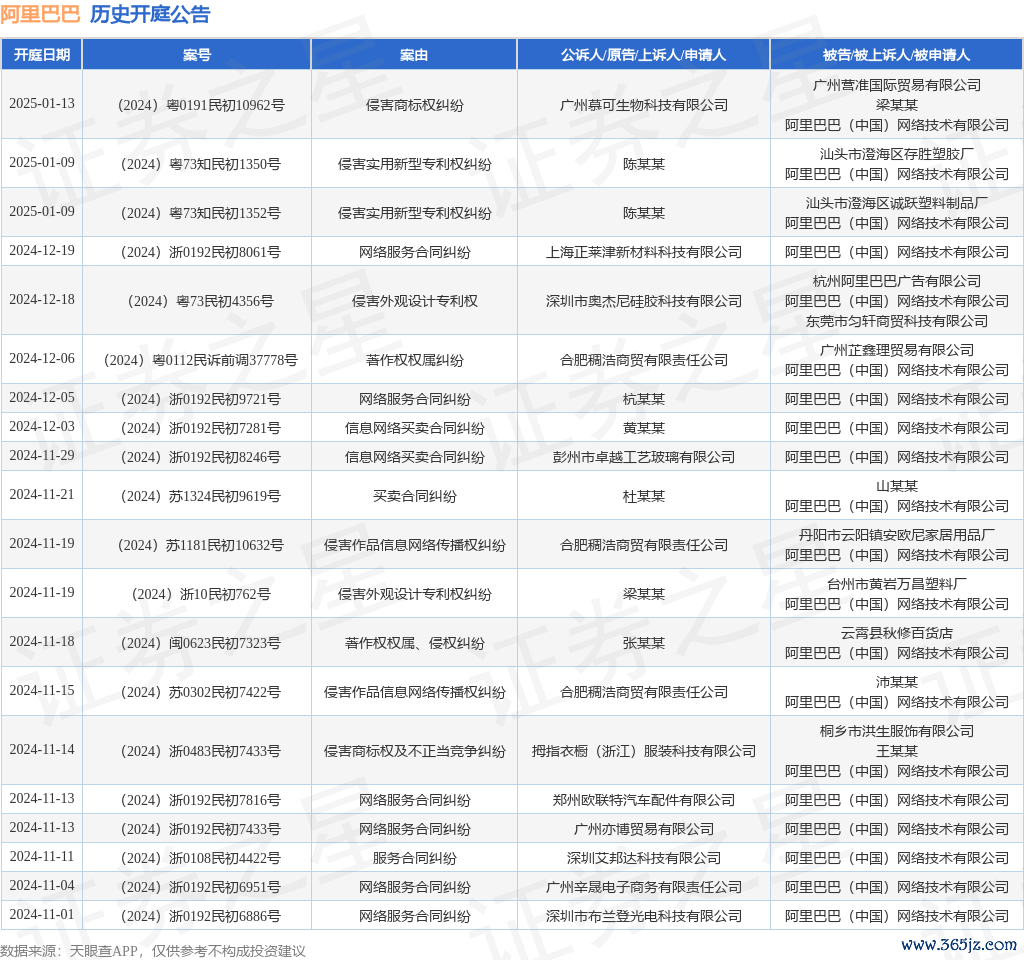Select case number 浙0192民初9721号
1024x960 pixels.
tap(225, 399)
